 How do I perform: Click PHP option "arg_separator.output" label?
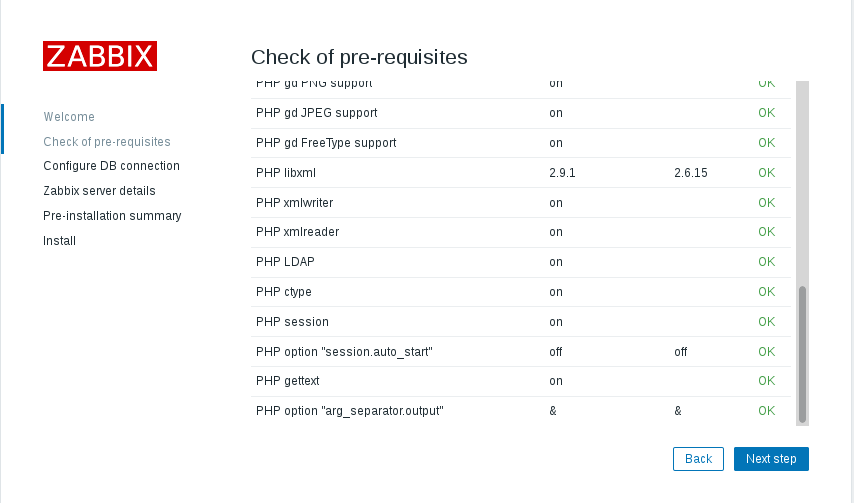350,411
